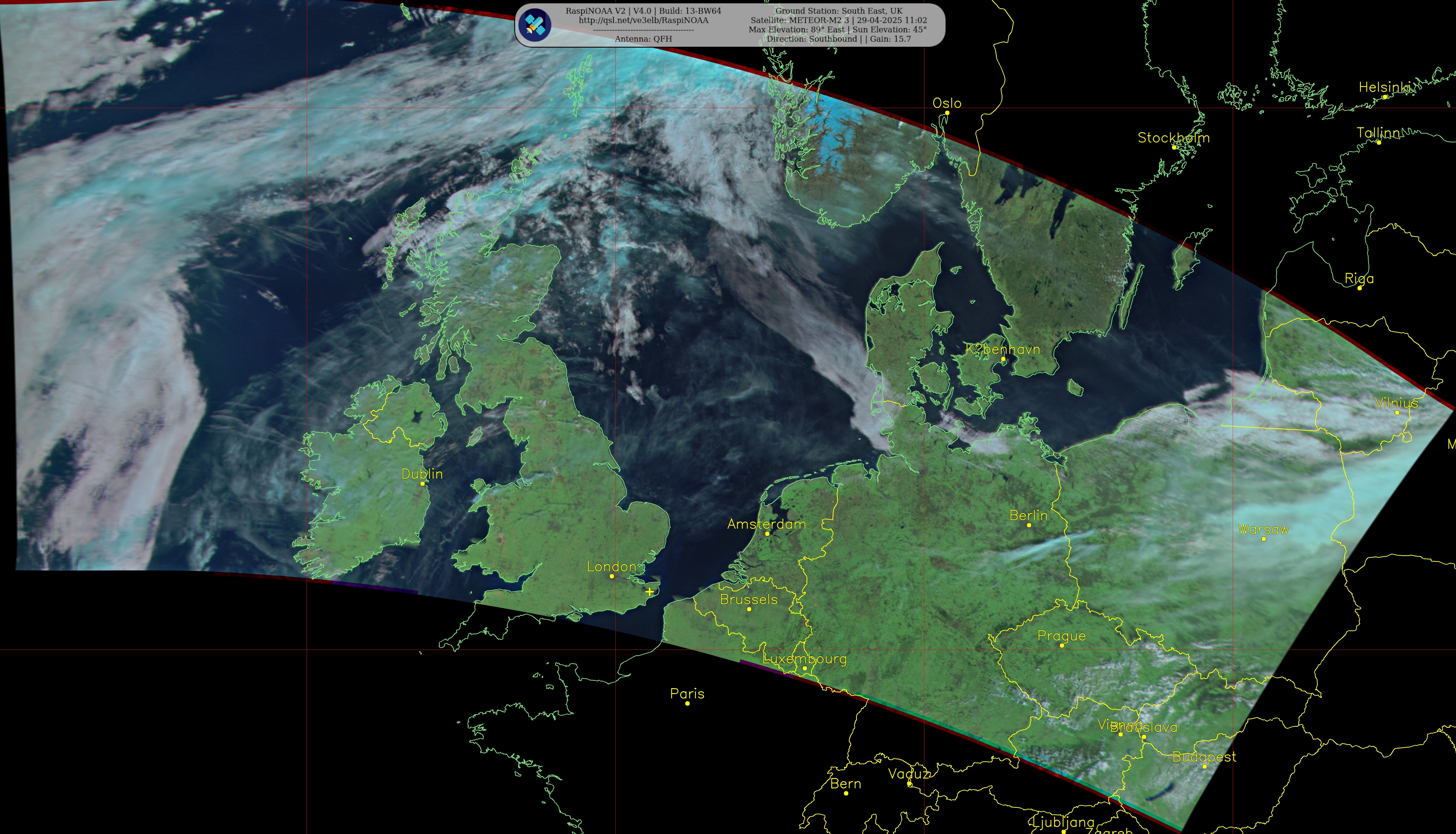The image size is (1456, 834).
Task: Click the Stockholm city label
Action: [x=1174, y=138]
